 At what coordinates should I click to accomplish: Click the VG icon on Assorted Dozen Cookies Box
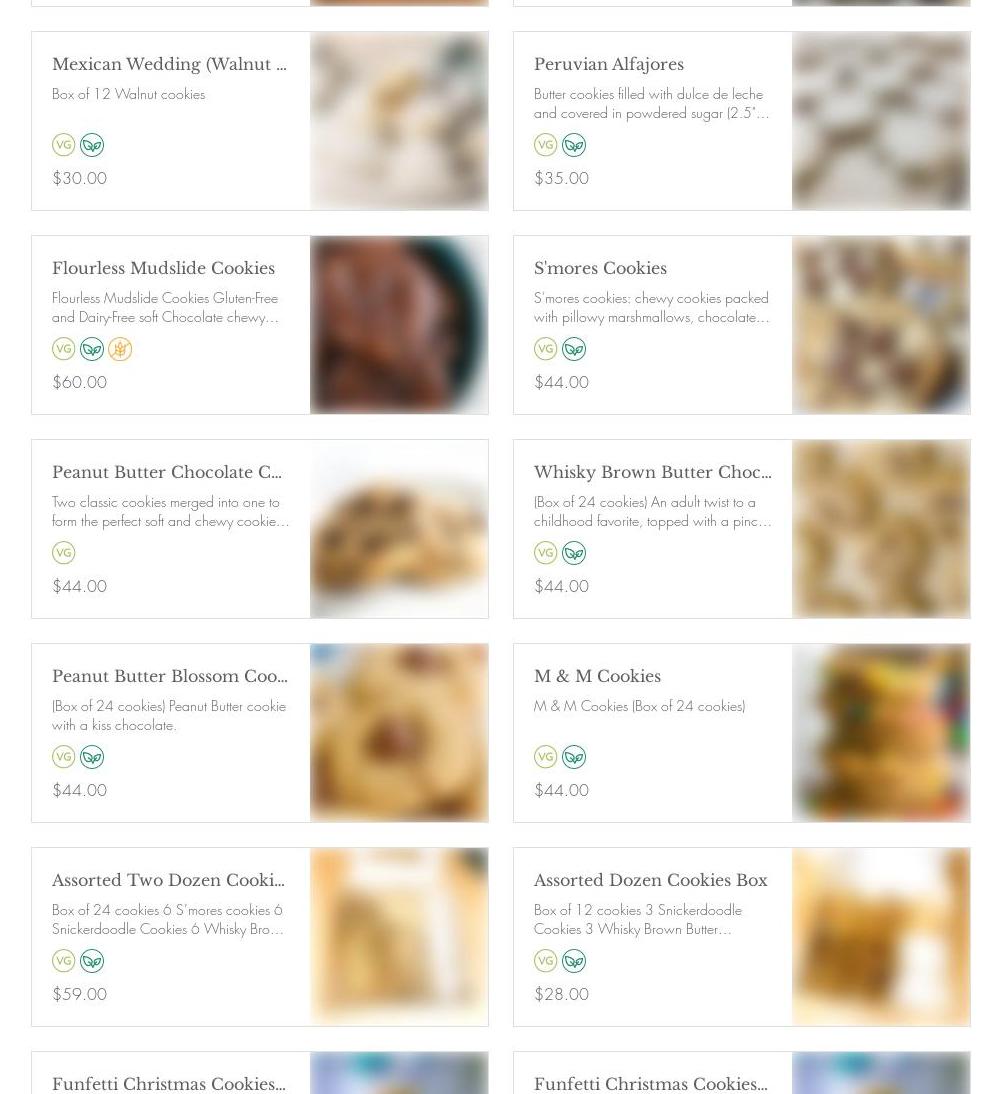[x=545, y=961]
